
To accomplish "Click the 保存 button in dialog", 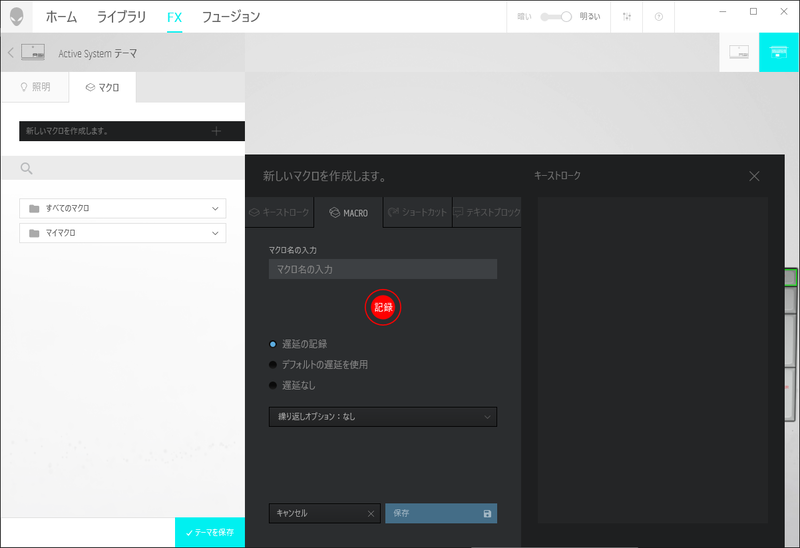I will point(441,513).
